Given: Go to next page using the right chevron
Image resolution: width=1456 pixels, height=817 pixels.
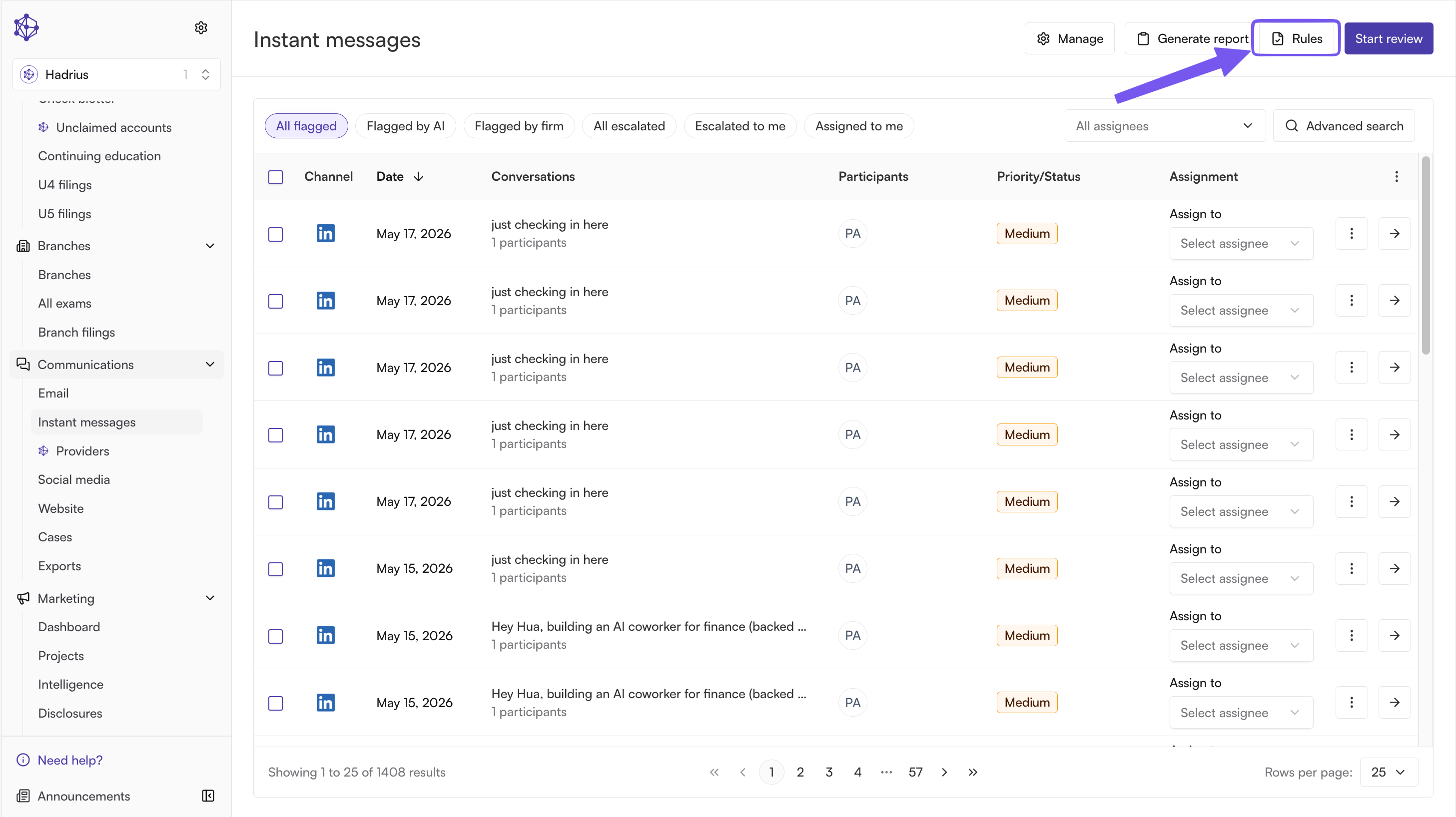Looking at the screenshot, I should pos(944,772).
